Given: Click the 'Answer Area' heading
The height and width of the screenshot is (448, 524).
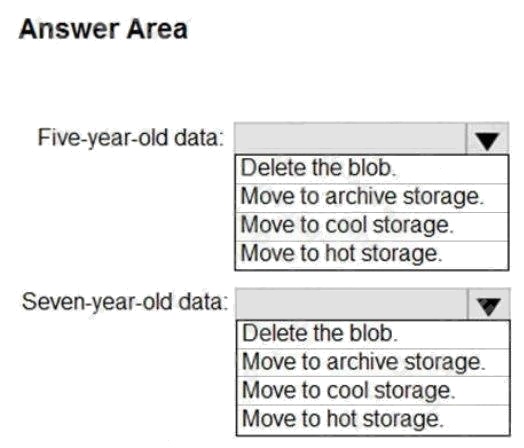Looking at the screenshot, I should tap(103, 29).
